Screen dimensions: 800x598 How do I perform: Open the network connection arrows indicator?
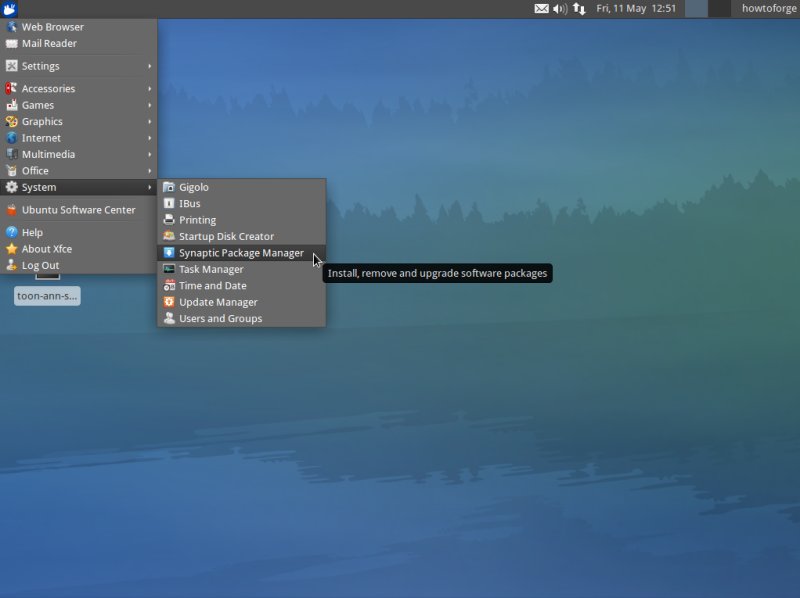pos(579,9)
